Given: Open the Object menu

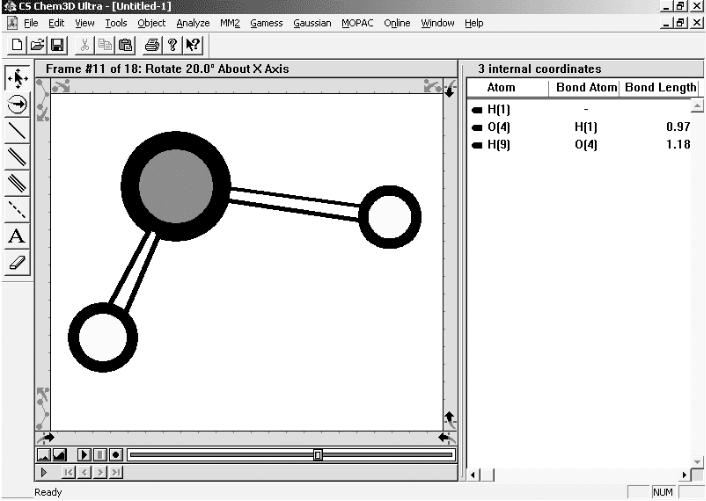Looking at the screenshot, I should (152, 23).
